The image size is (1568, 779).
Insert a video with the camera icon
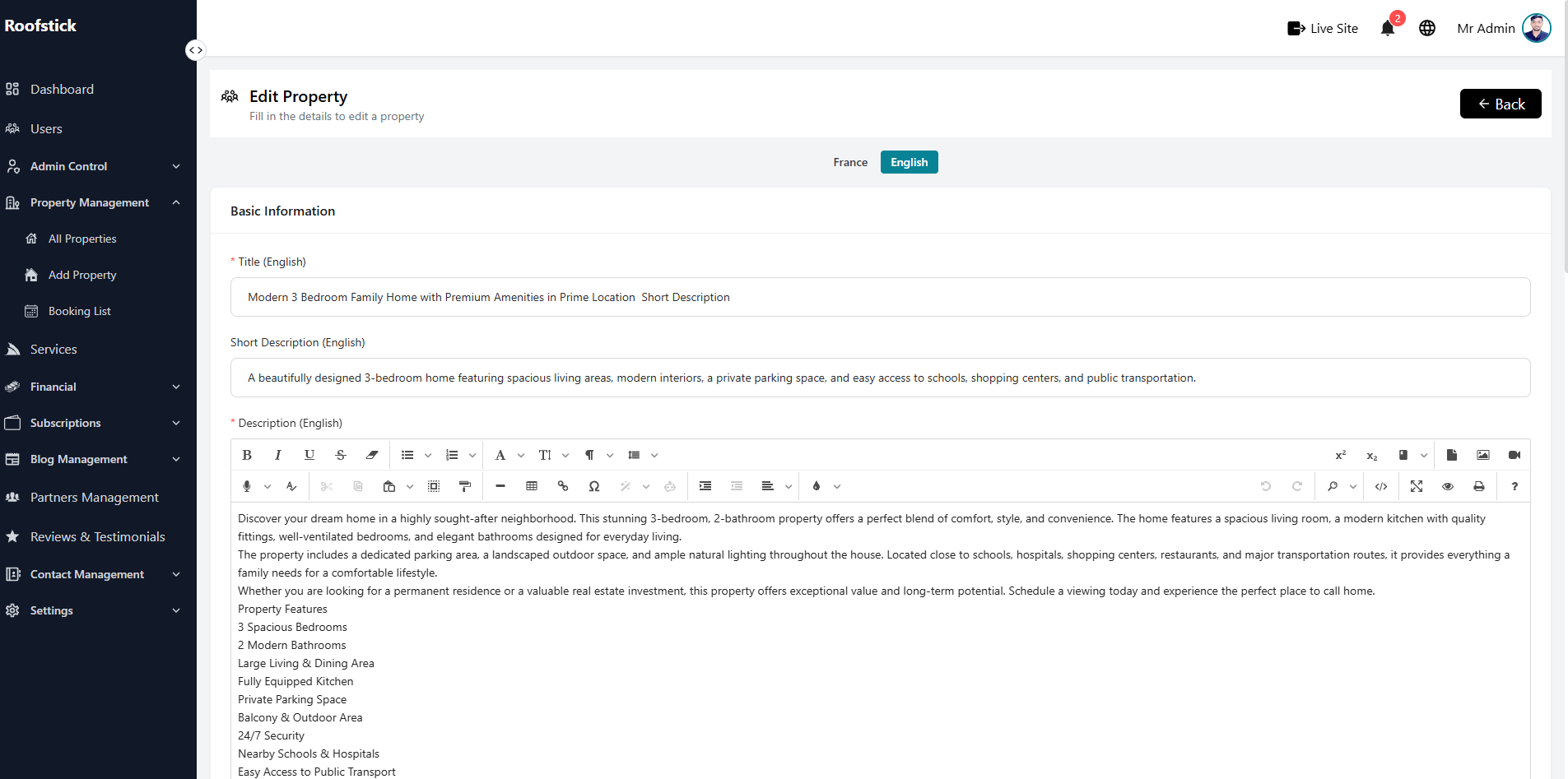pos(1514,455)
